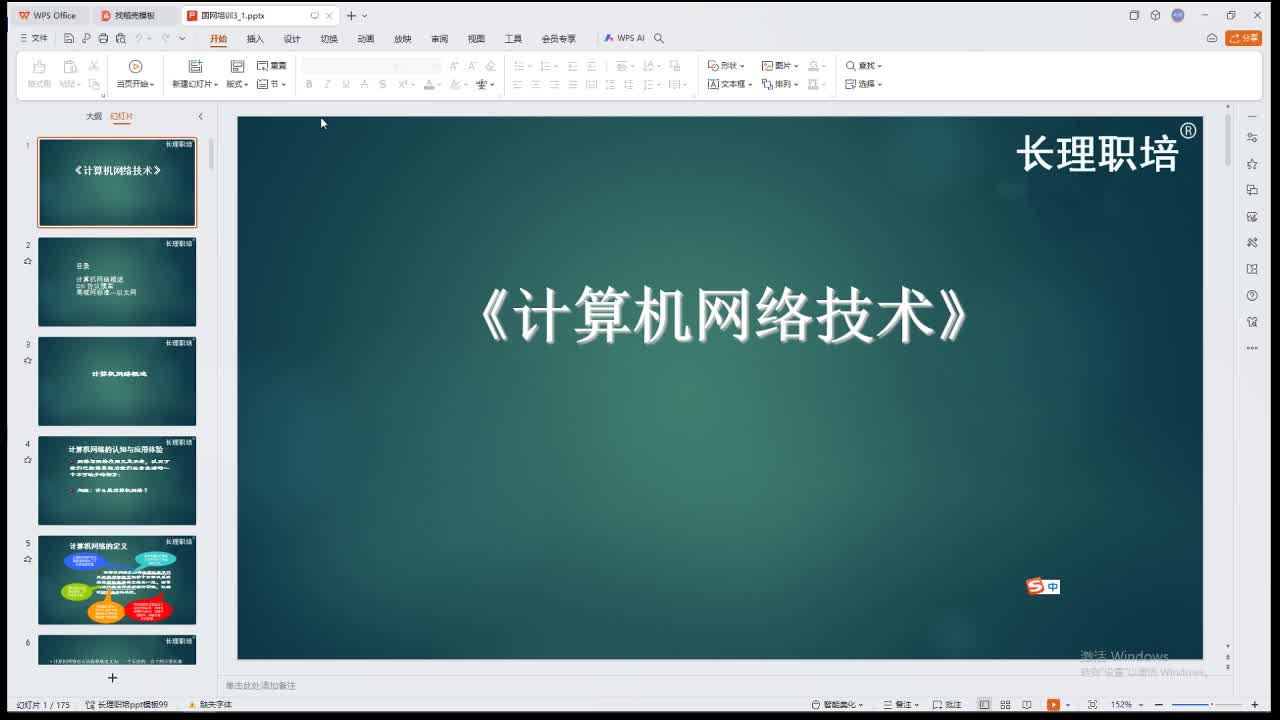Click the search magnifier beside WPS AI

pos(658,38)
